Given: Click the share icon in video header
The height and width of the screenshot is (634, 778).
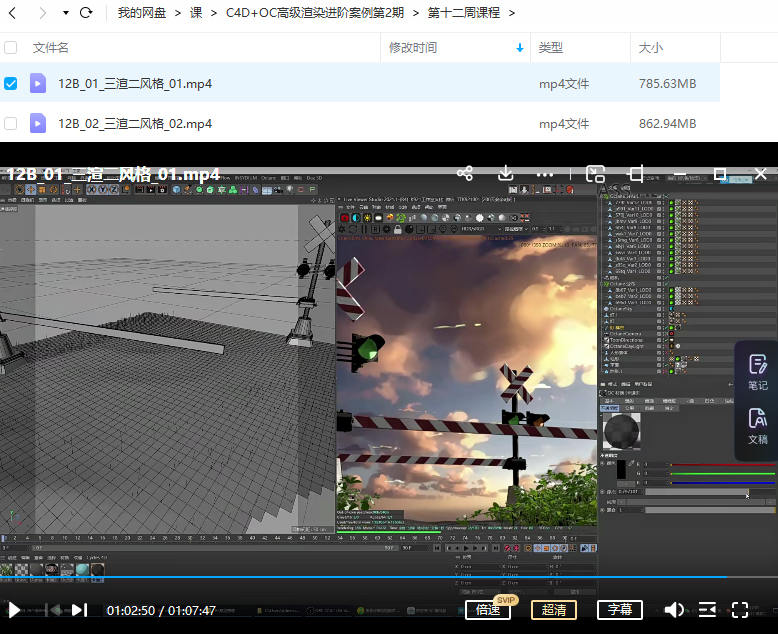Looking at the screenshot, I should point(465,173).
